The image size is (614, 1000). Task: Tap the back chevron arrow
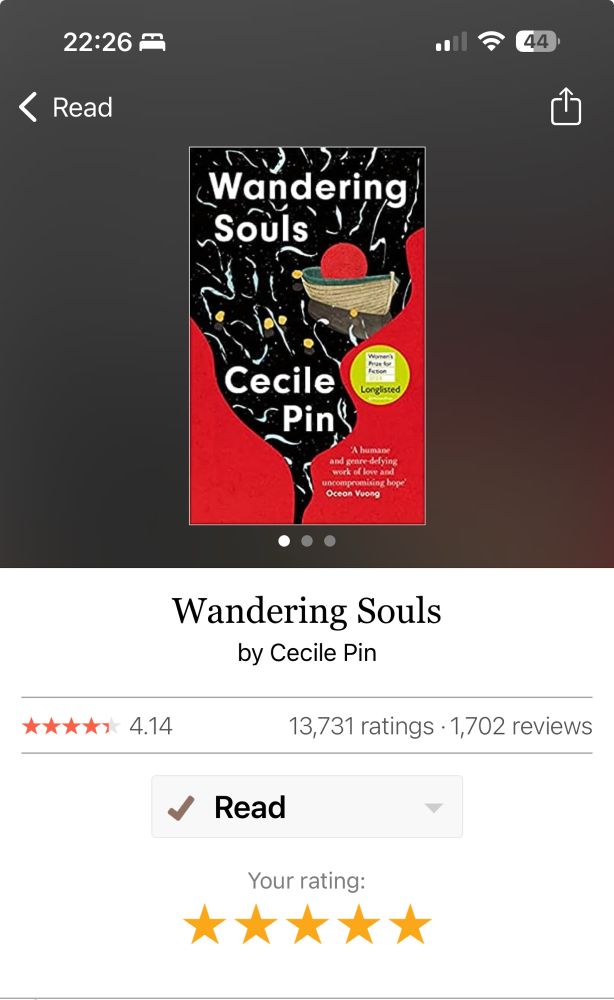pos(27,107)
